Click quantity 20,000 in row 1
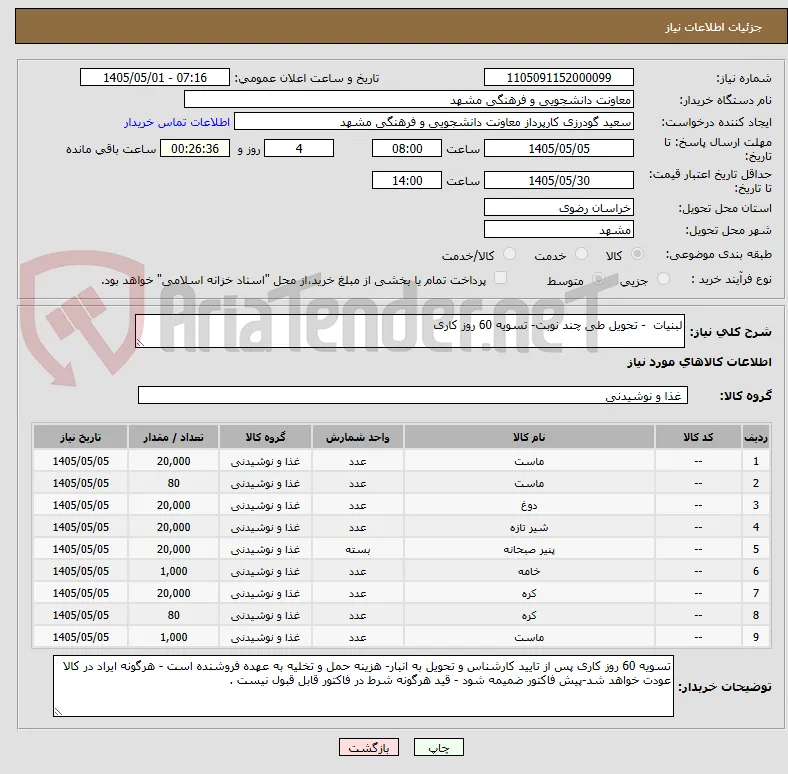The height and width of the screenshot is (774, 788). pos(173,461)
